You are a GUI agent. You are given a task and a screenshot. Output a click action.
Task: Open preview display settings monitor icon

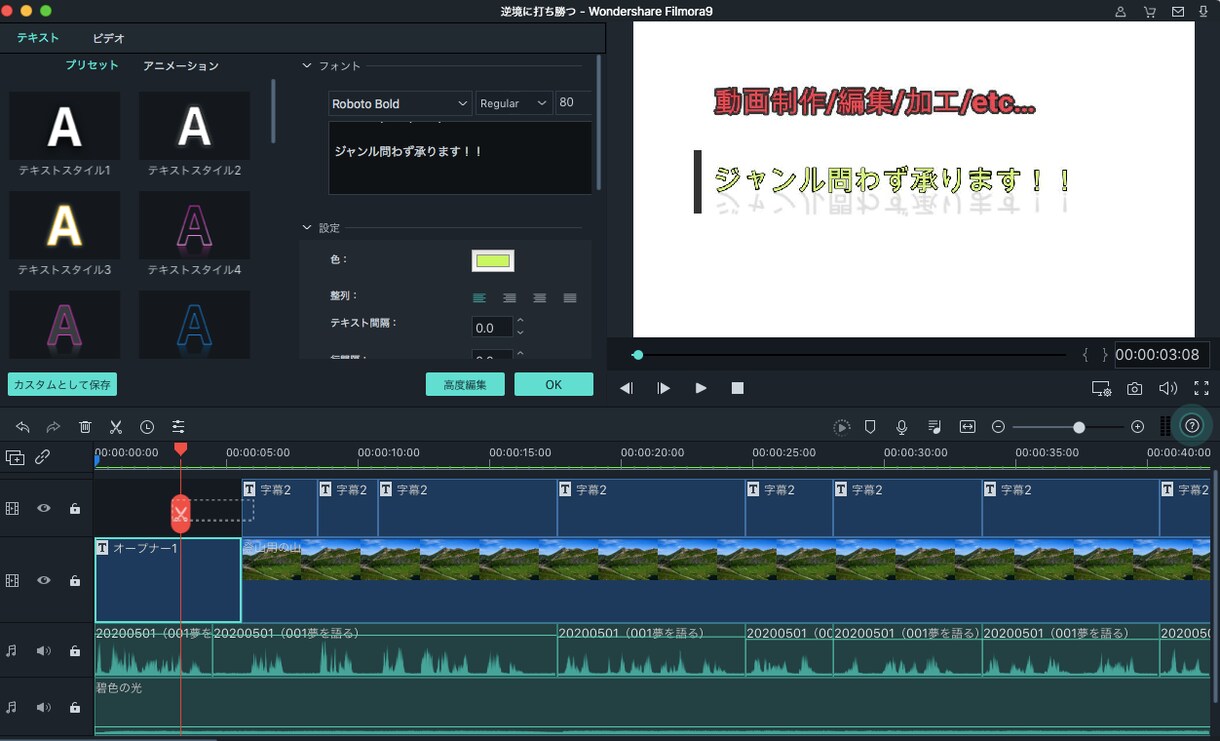click(1101, 388)
